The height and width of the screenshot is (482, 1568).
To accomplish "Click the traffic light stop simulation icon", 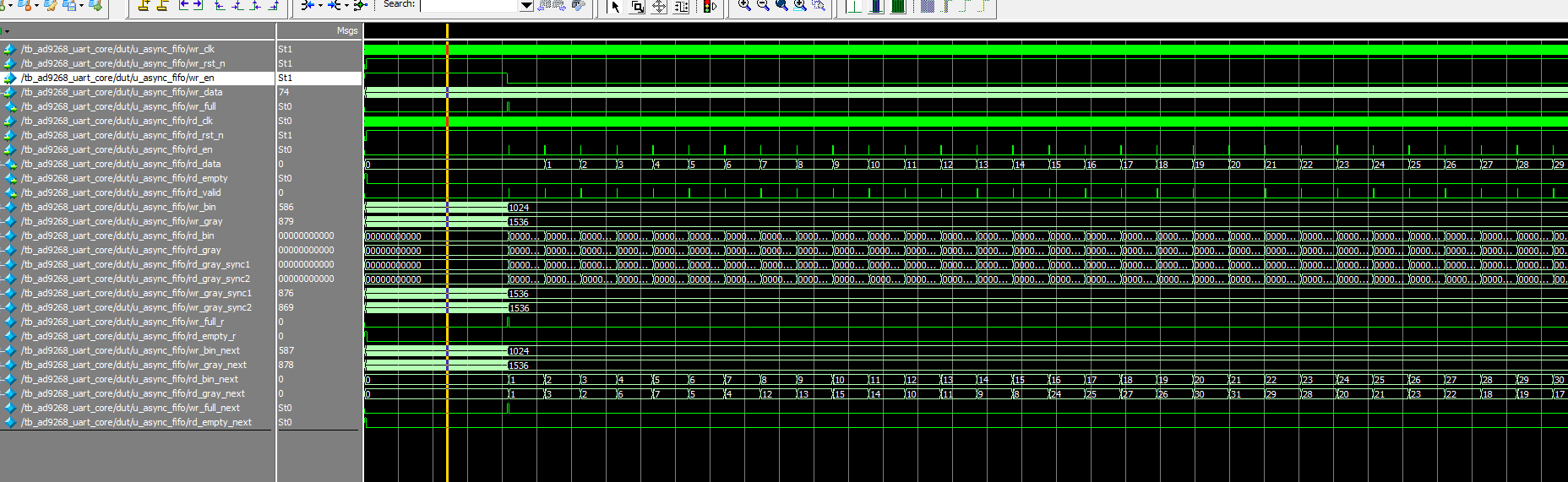I will pyautogui.click(x=710, y=6).
